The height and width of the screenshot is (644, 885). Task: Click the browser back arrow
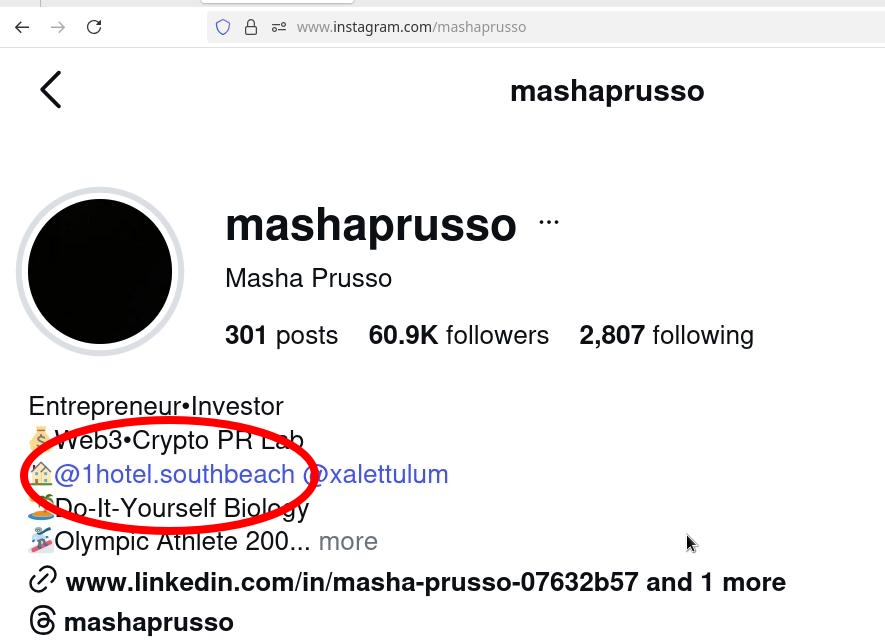(x=22, y=27)
